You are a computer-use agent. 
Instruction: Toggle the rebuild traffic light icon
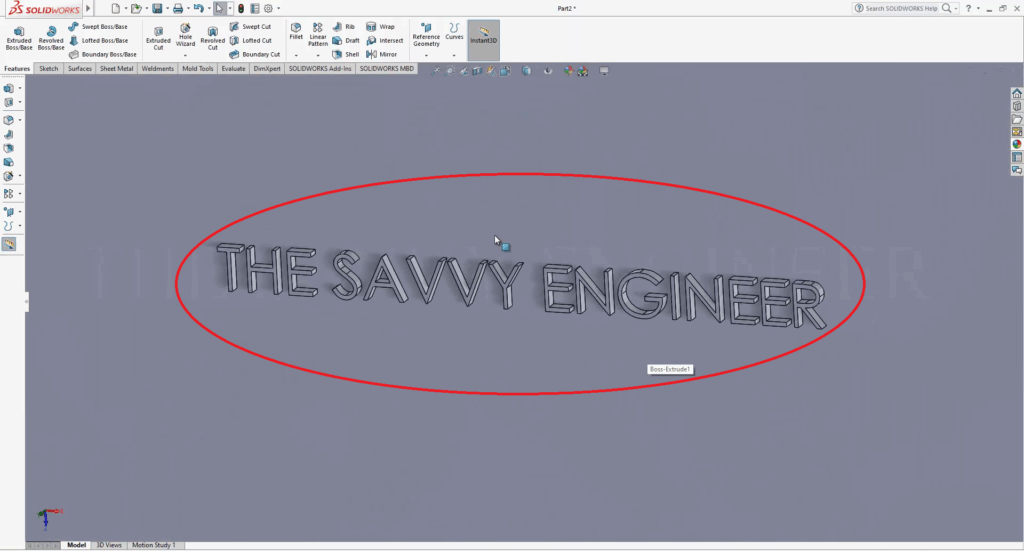[241, 8]
